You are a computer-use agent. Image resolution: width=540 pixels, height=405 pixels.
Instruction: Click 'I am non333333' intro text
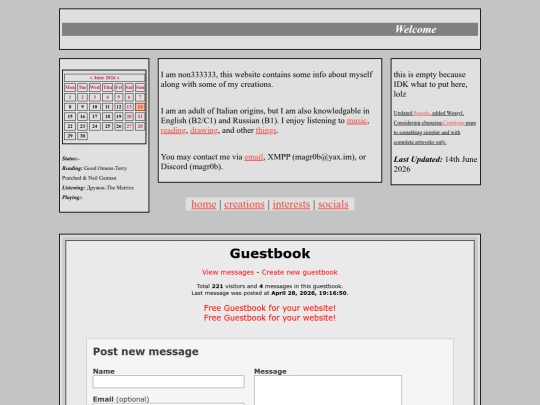[x=188, y=75]
